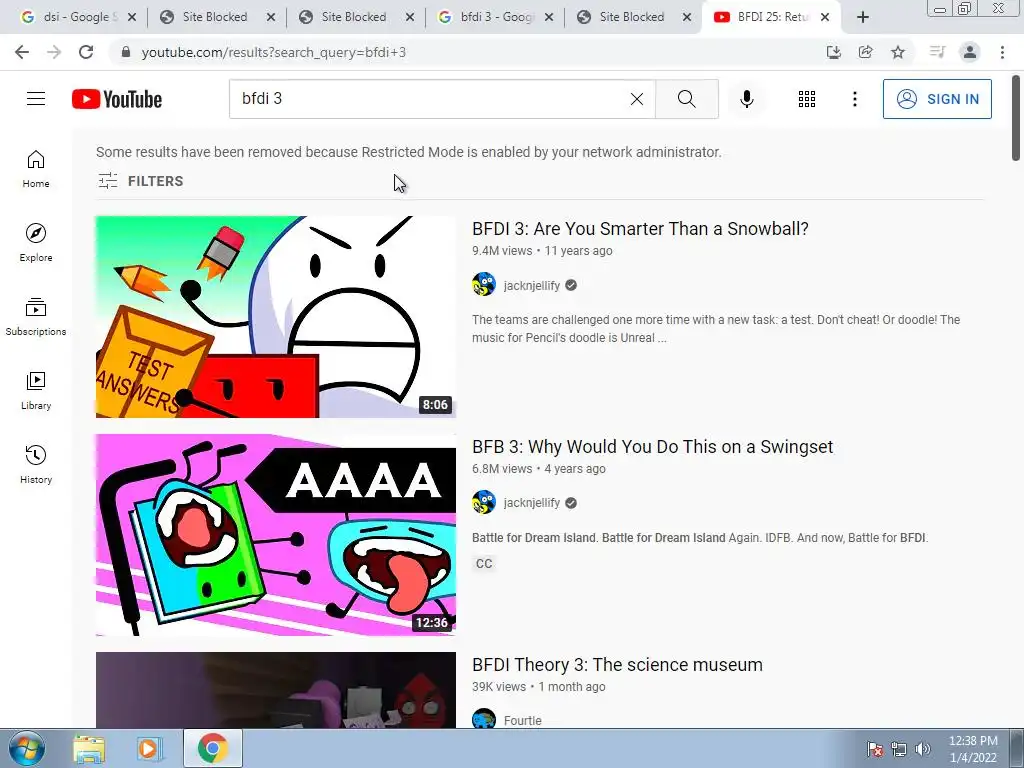Start voice search with the microphone
Image resolution: width=1024 pixels, height=768 pixels.
(747, 99)
